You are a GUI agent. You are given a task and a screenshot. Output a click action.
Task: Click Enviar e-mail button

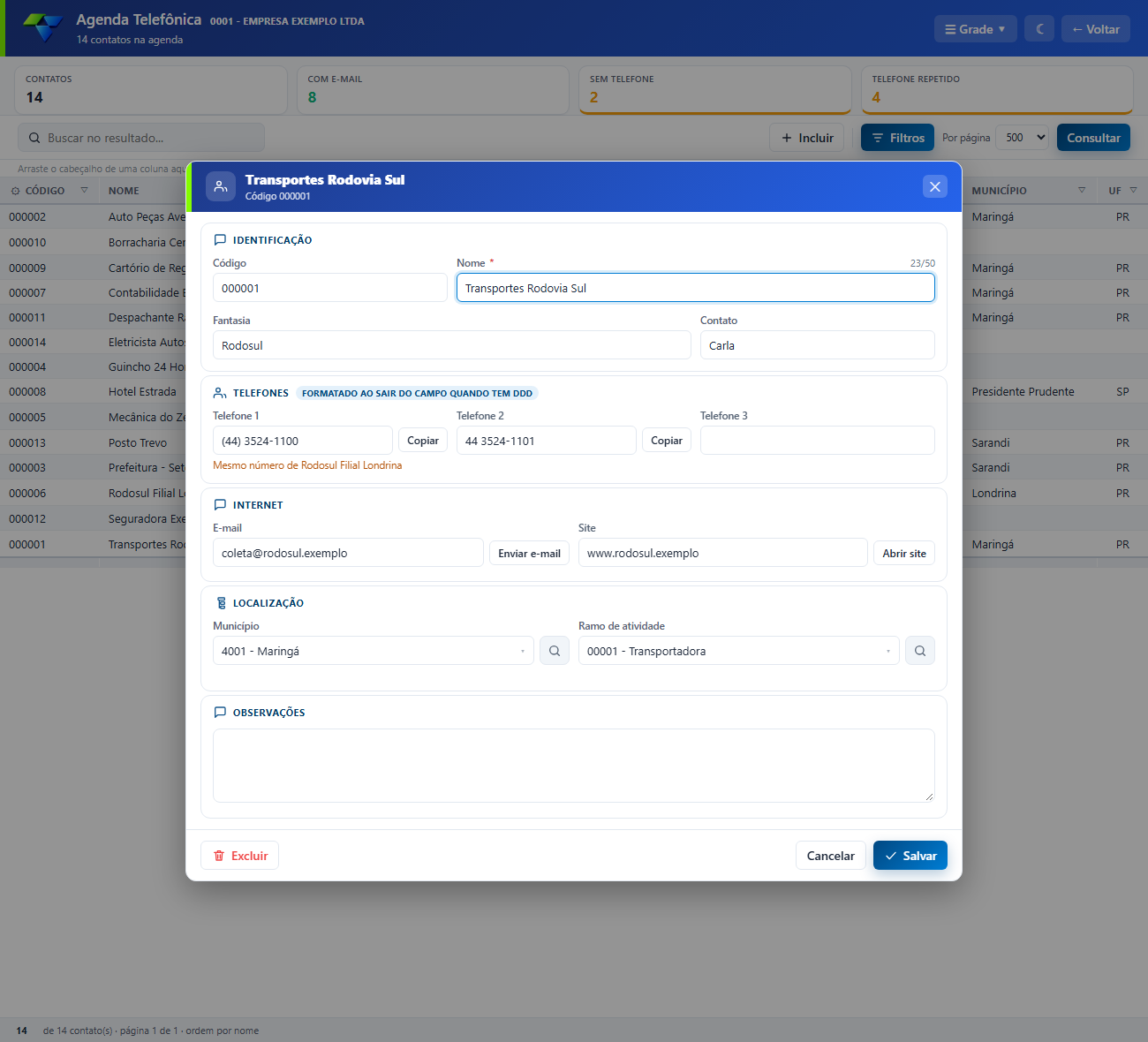529,554
